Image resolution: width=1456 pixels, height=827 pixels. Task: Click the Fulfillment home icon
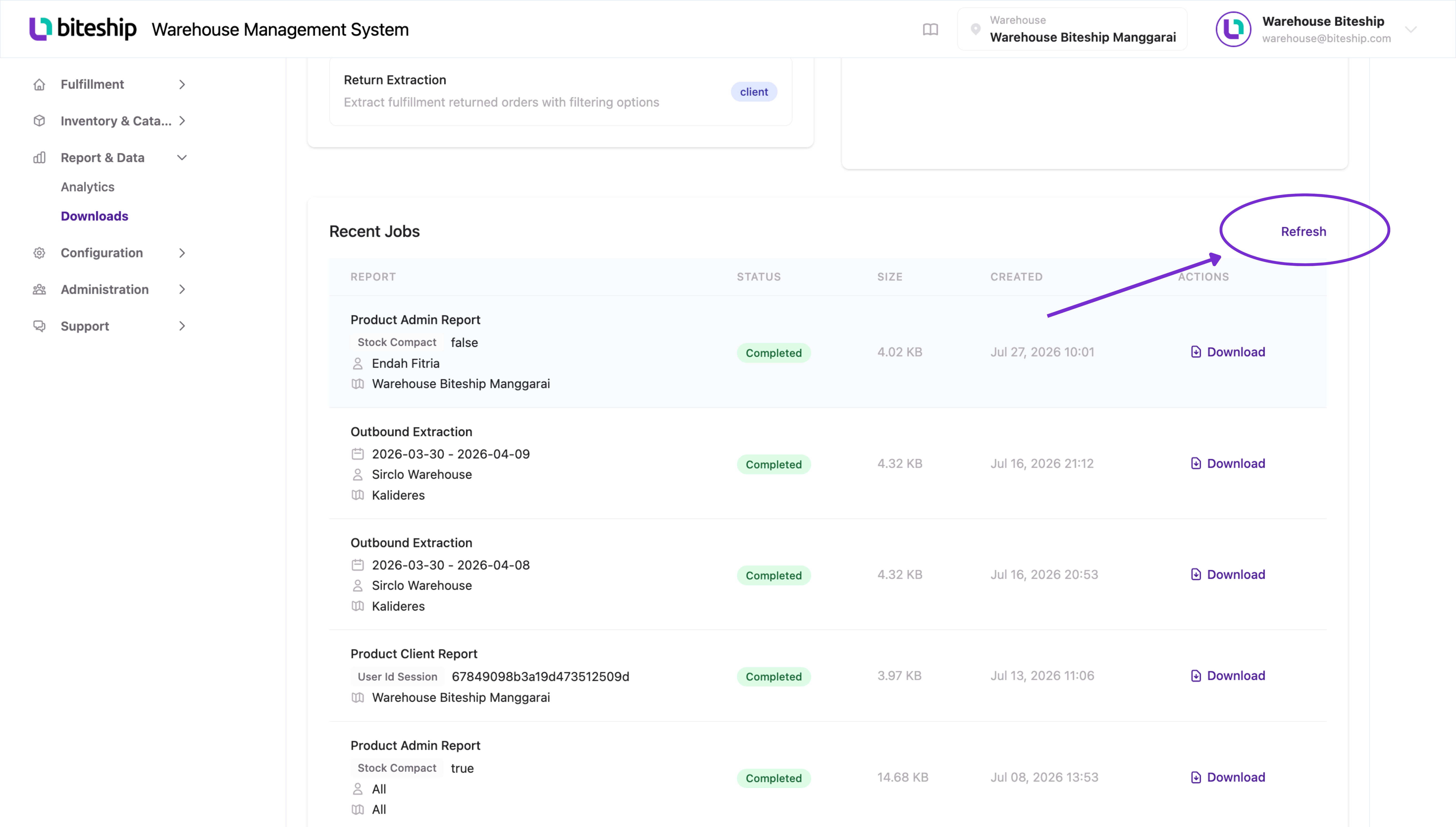point(39,85)
